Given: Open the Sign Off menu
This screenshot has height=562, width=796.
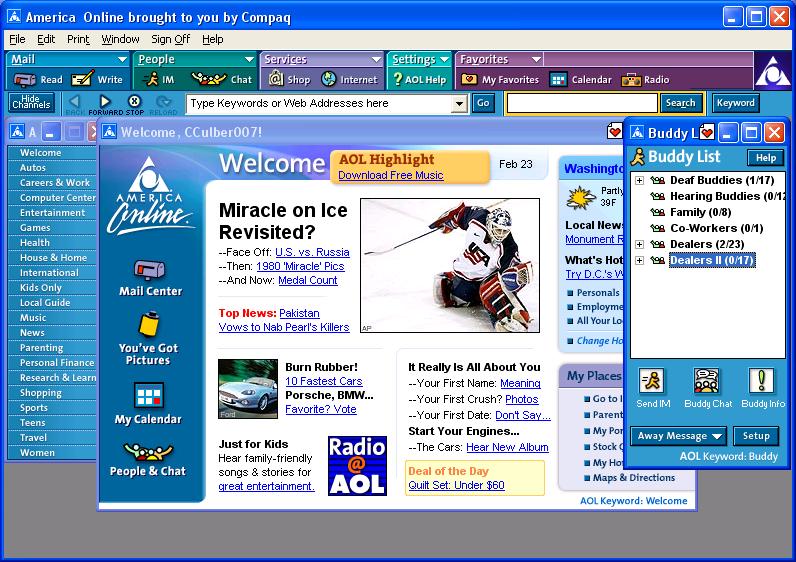Looking at the screenshot, I should coord(171,39).
